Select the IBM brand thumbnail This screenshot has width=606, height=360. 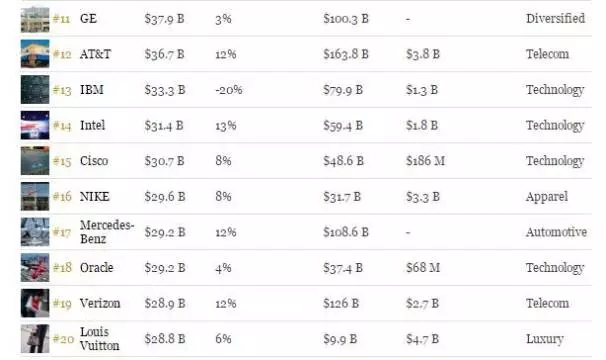point(35,90)
